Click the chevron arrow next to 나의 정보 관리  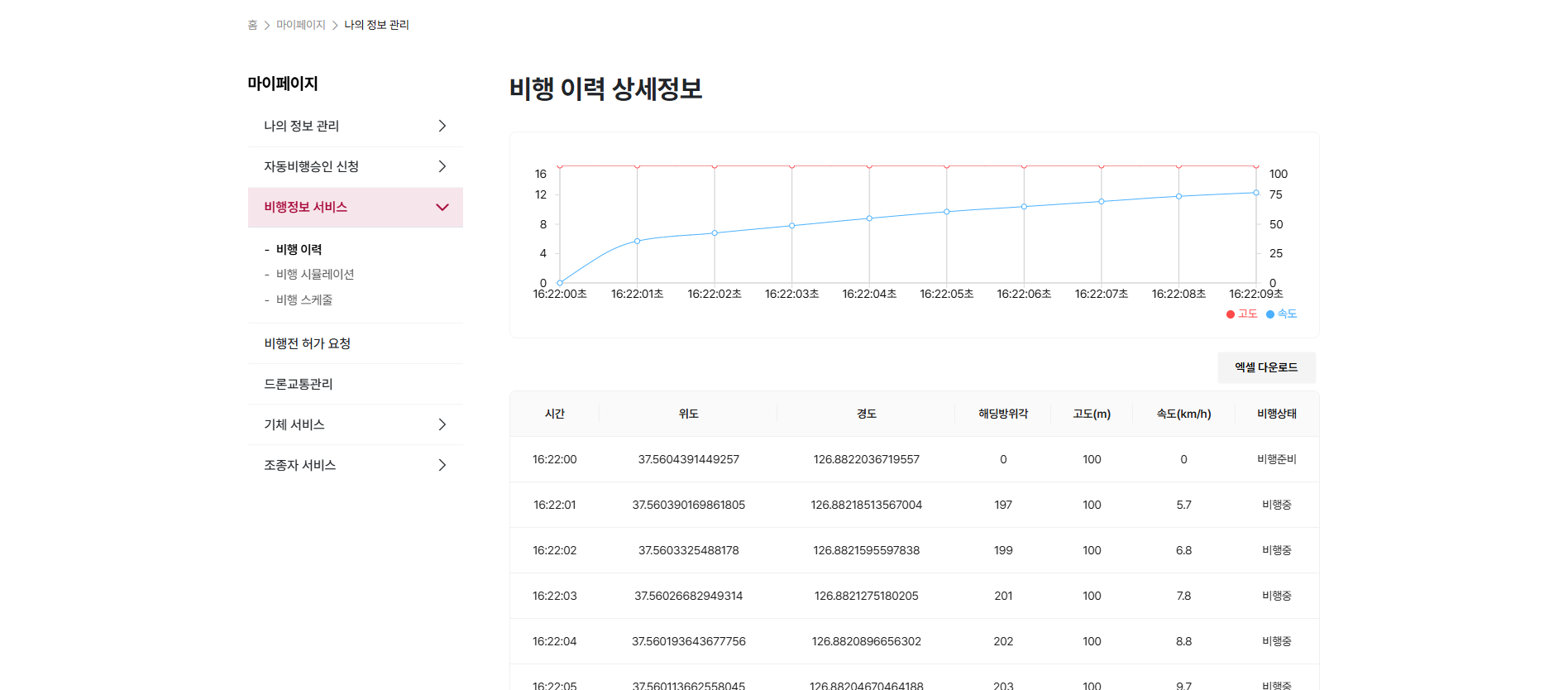(442, 126)
